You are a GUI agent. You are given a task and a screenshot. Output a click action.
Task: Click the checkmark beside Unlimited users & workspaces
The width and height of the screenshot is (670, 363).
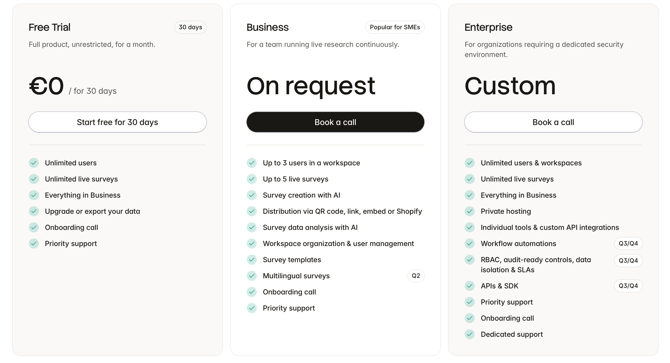(x=470, y=163)
